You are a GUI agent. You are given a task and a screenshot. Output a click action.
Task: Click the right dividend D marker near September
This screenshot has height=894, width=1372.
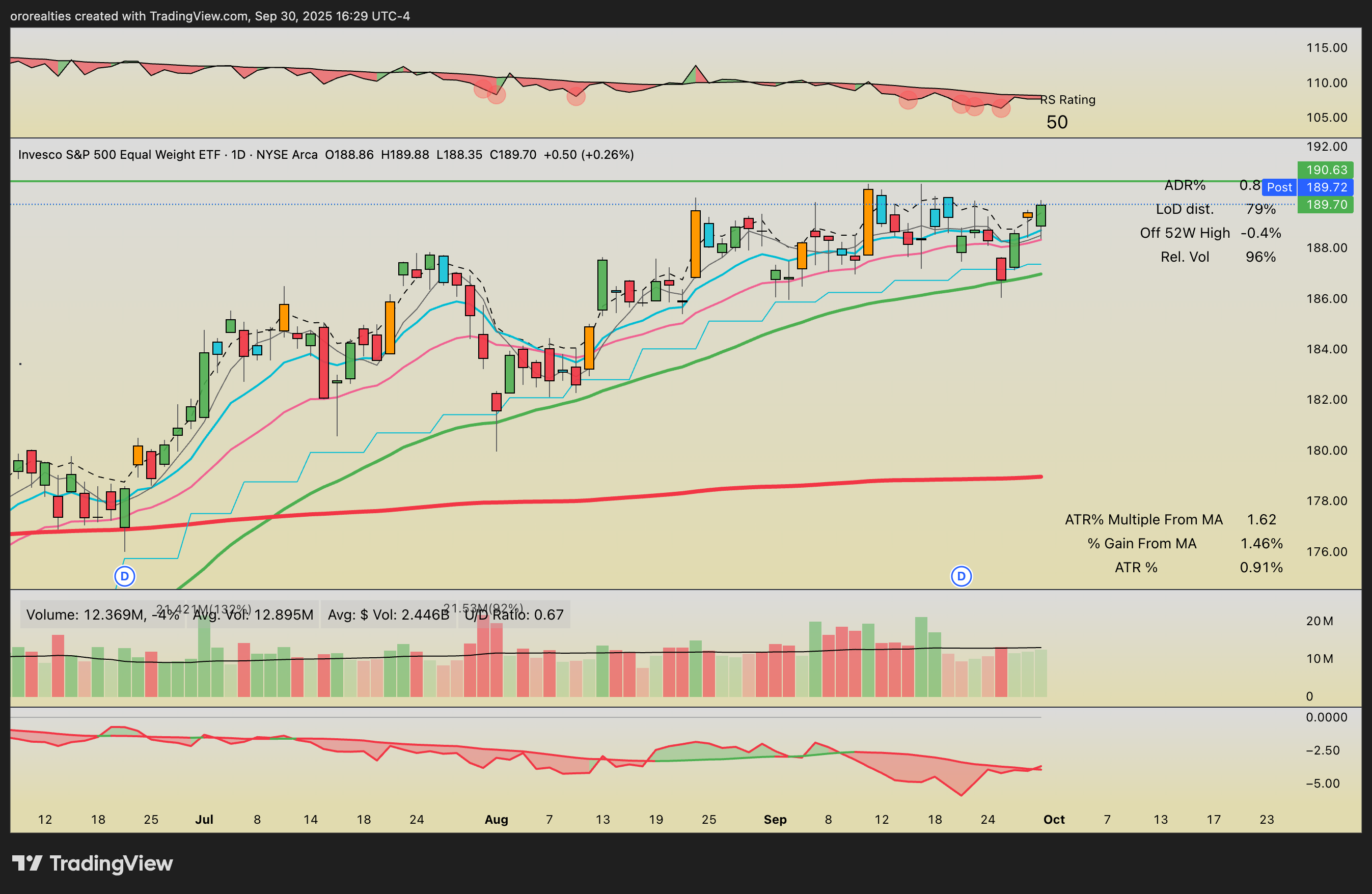point(961,576)
